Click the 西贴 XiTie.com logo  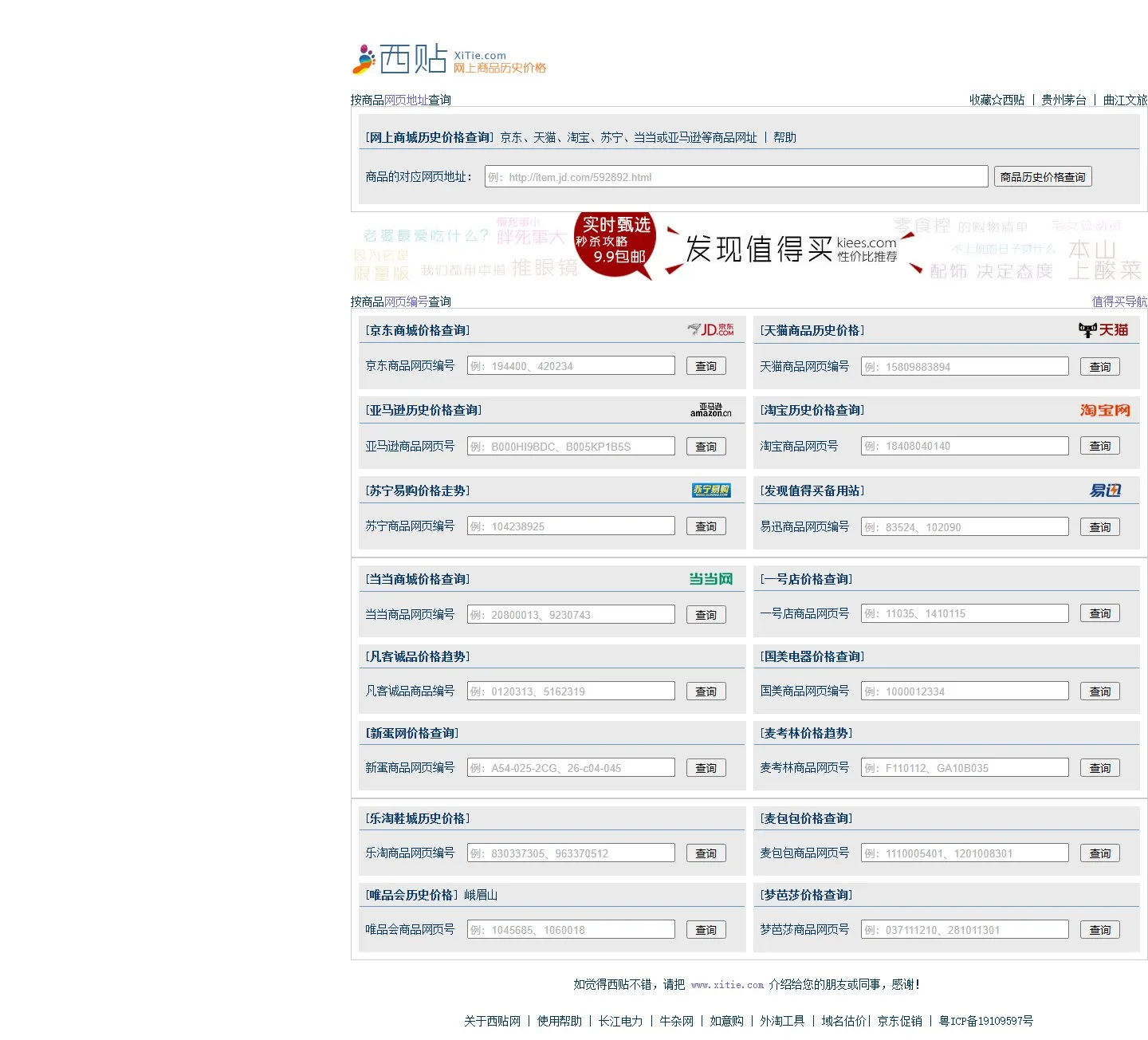tap(450, 59)
